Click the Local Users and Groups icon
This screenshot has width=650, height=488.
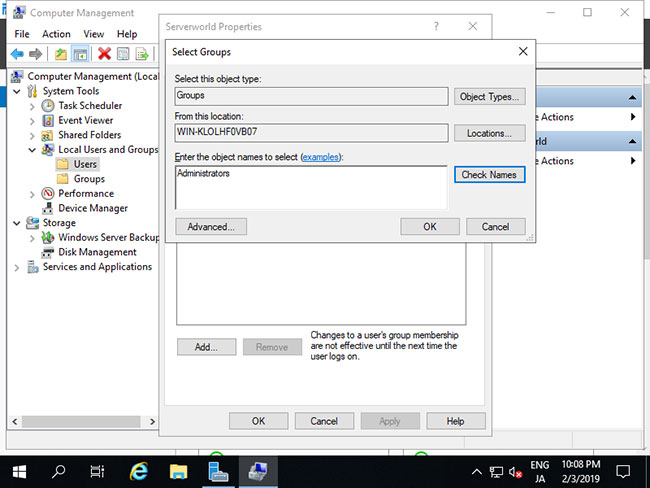click(48, 150)
